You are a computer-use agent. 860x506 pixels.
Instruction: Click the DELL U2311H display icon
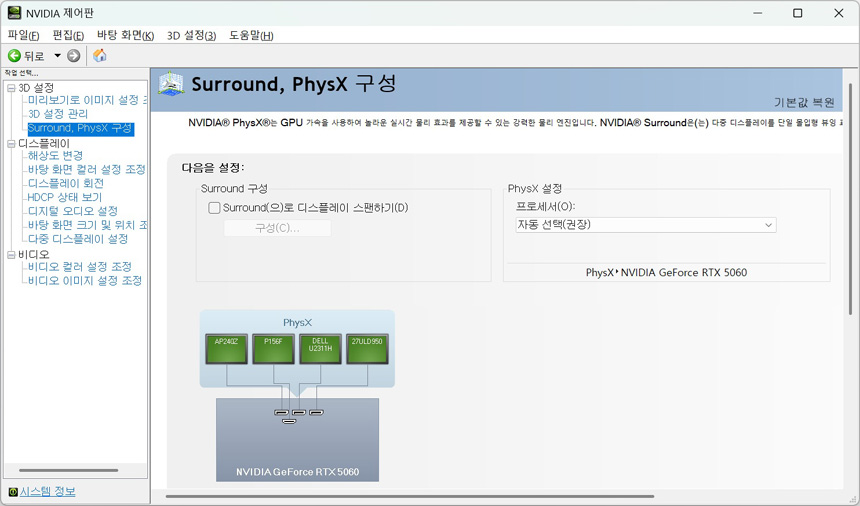tap(320, 349)
